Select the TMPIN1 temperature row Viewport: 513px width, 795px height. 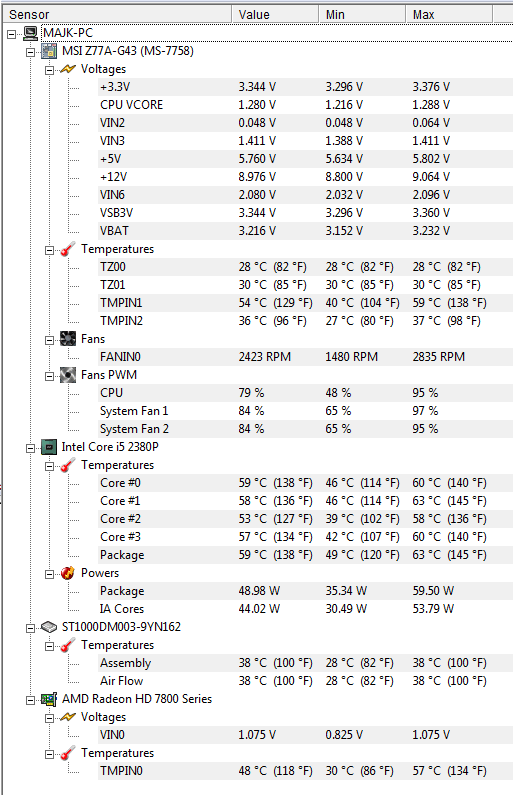point(305,303)
